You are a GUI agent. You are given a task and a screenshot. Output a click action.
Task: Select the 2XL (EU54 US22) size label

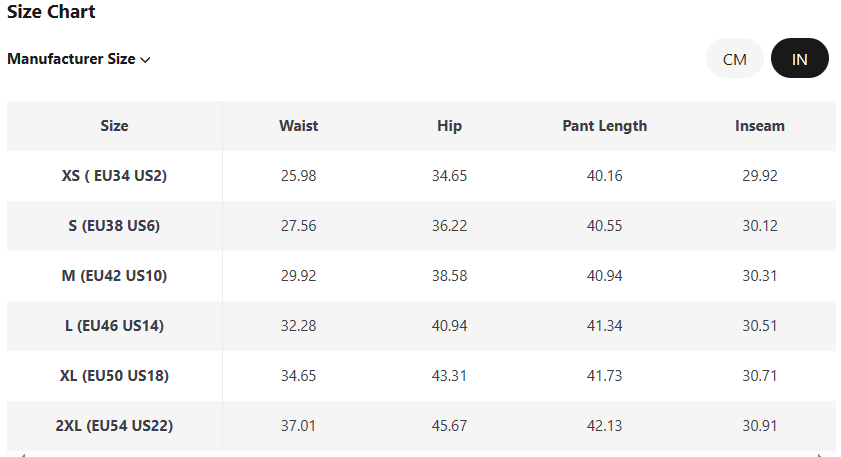click(x=114, y=426)
